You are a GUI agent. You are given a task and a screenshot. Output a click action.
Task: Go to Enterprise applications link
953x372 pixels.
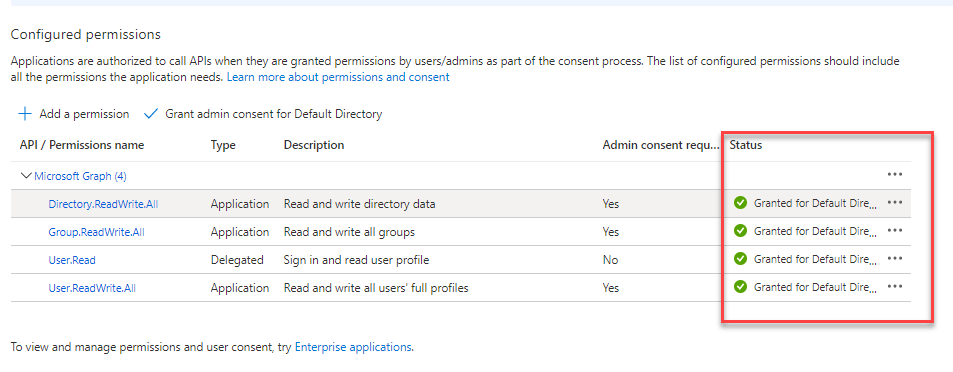(x=354, y=347)
